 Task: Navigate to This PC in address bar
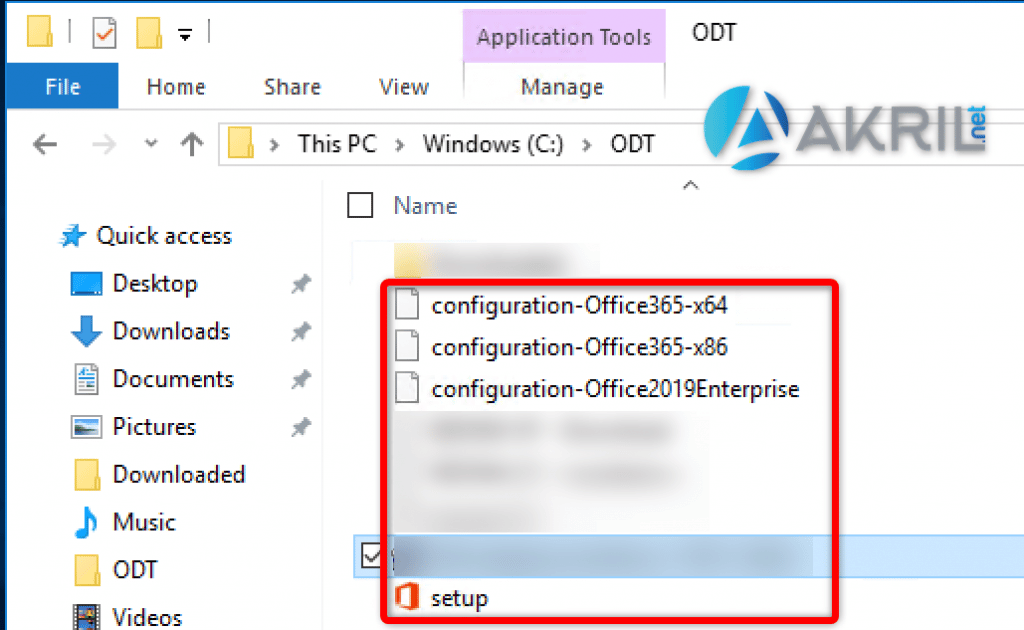coord(337,144)
